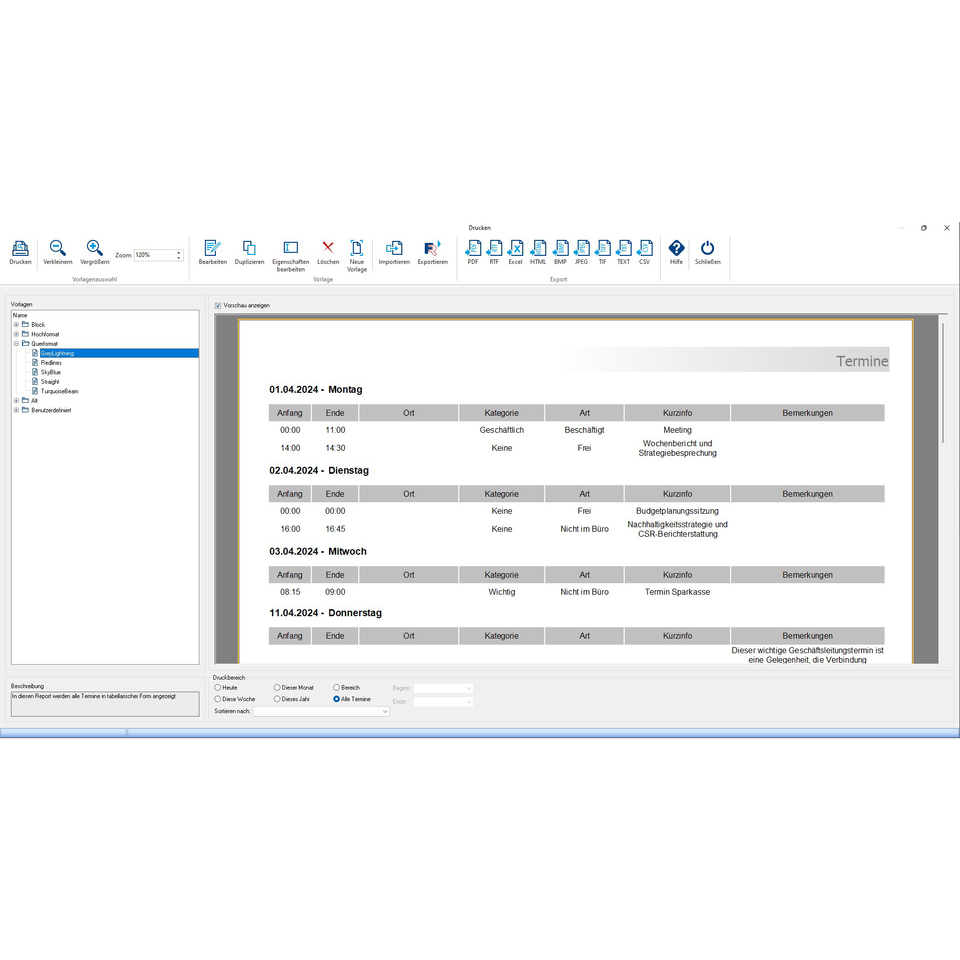The image size is (960, 960).
Task: Delete template with the red Löschen icon
Action: 328,247
